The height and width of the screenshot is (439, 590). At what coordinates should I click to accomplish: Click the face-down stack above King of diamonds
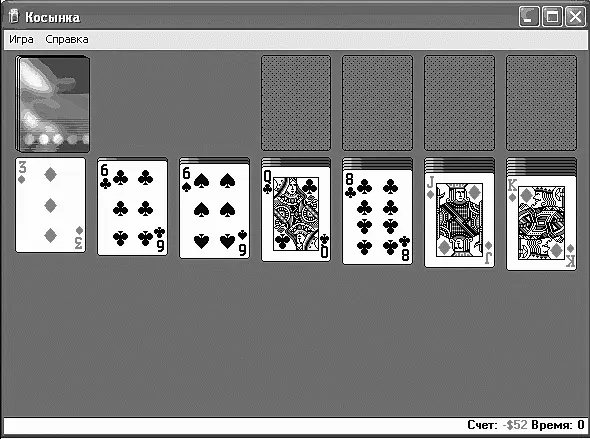[541, 167]
